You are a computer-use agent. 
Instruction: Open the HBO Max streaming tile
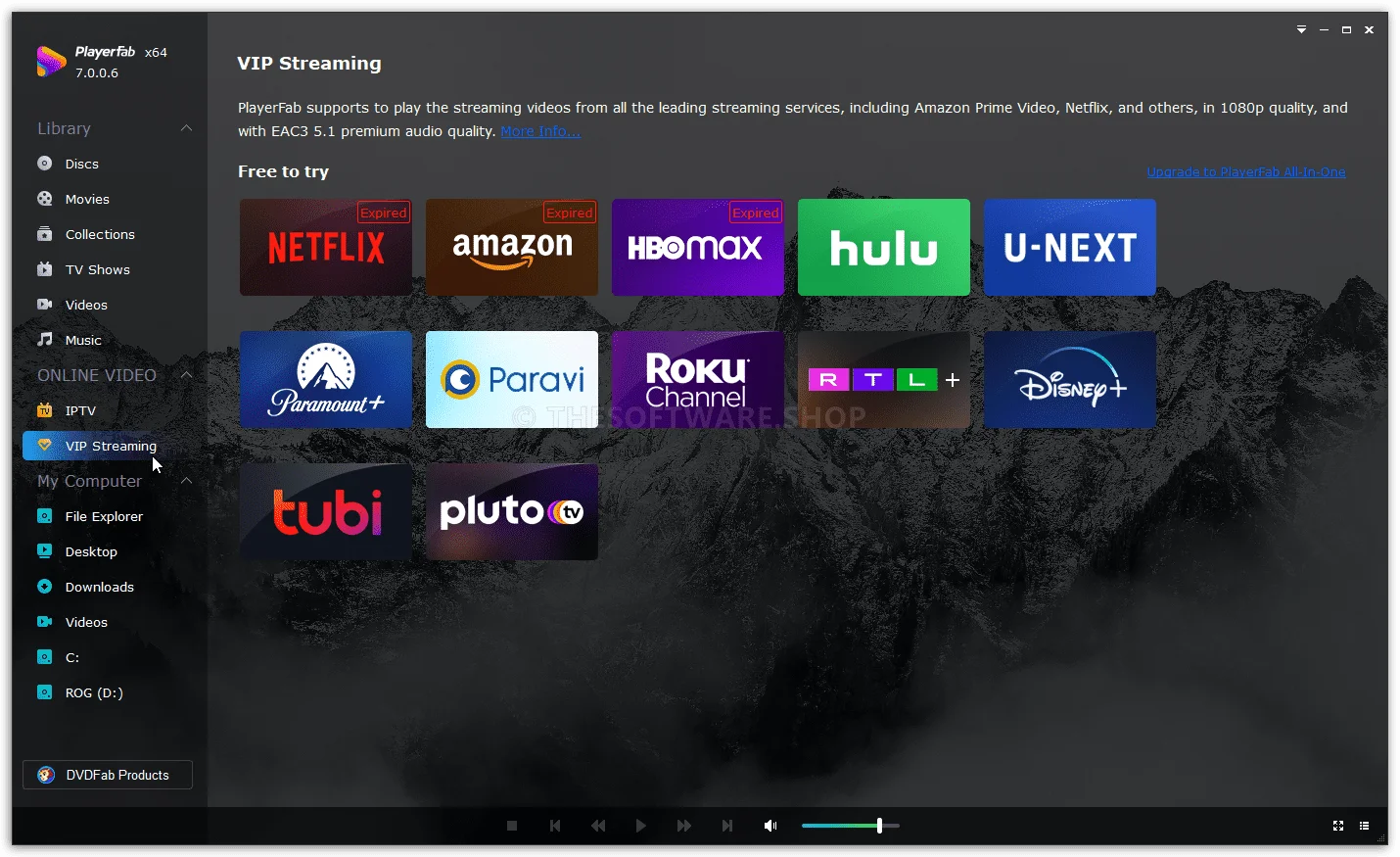[x=698, y=248]
